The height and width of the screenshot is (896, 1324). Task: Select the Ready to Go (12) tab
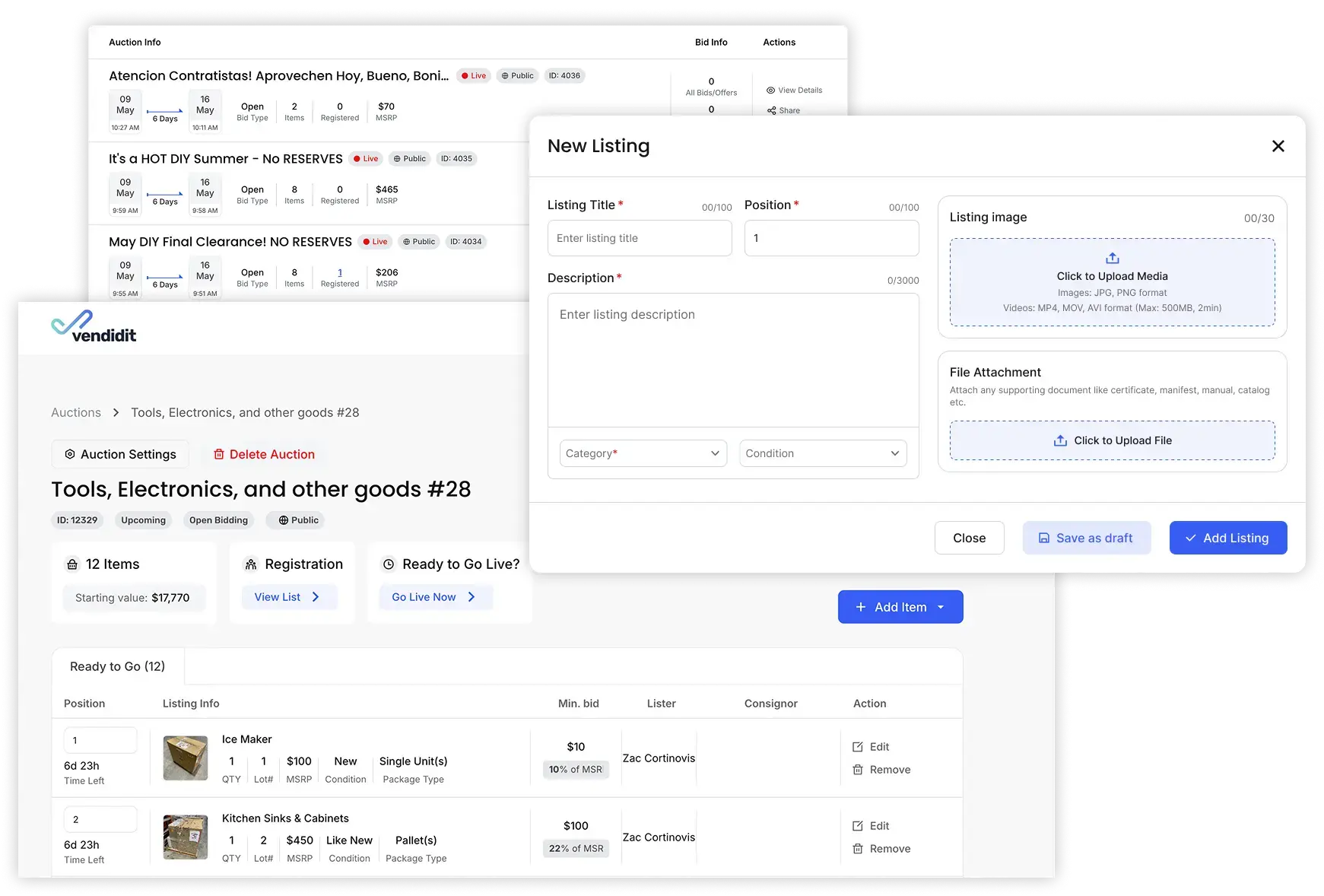tap(118, 666)
